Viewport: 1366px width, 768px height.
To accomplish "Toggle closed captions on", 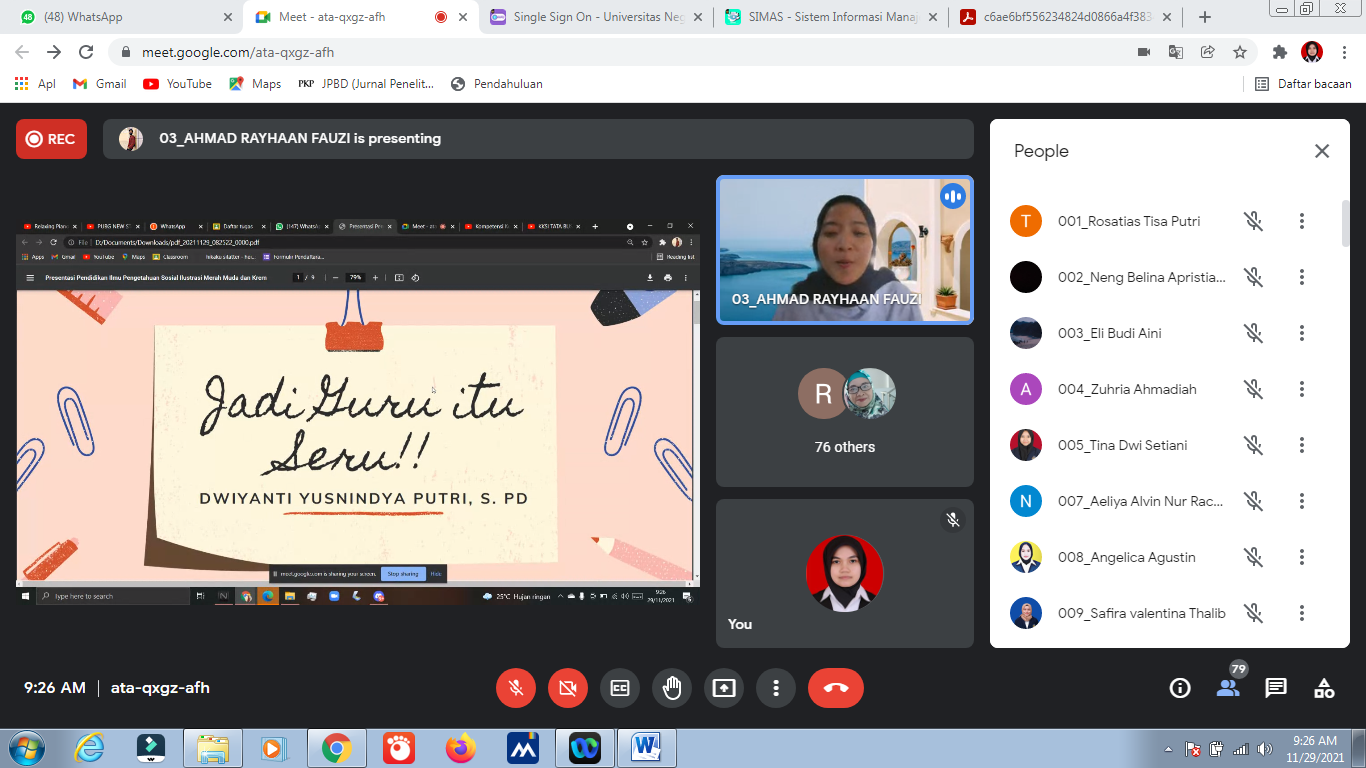I will point(620,688).
